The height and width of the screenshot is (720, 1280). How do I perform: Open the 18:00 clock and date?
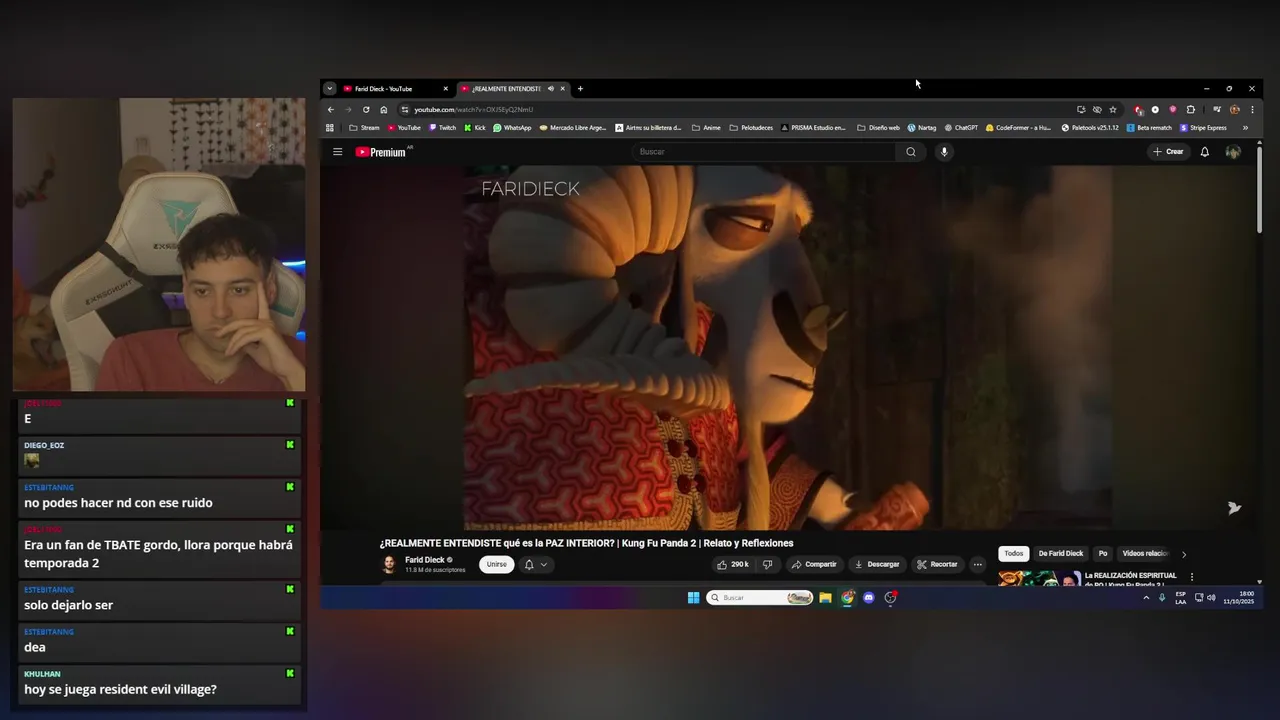pos(1238,598)
